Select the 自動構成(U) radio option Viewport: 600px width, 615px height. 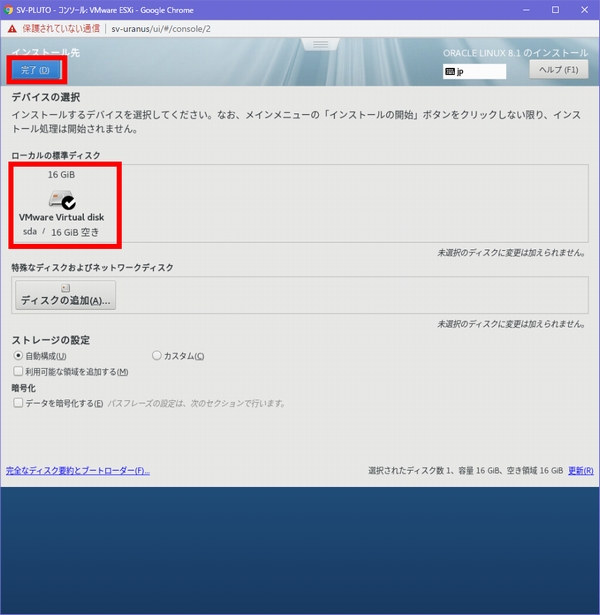(x=18, y=355)
